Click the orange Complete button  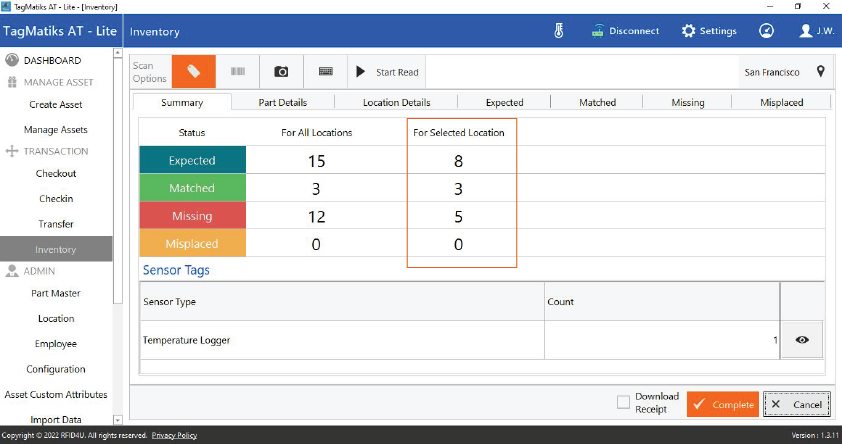coord(722,404)
